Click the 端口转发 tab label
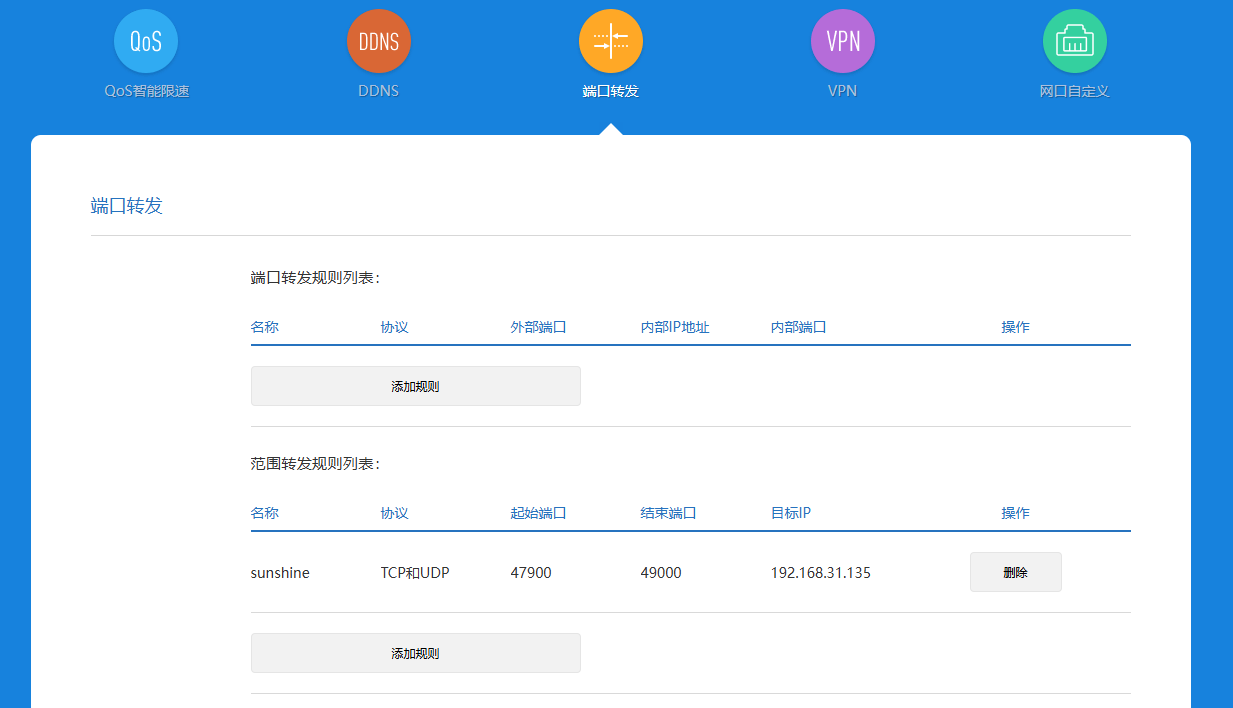The height and width of the screenshot is (708, 1233). click(610, 91)
